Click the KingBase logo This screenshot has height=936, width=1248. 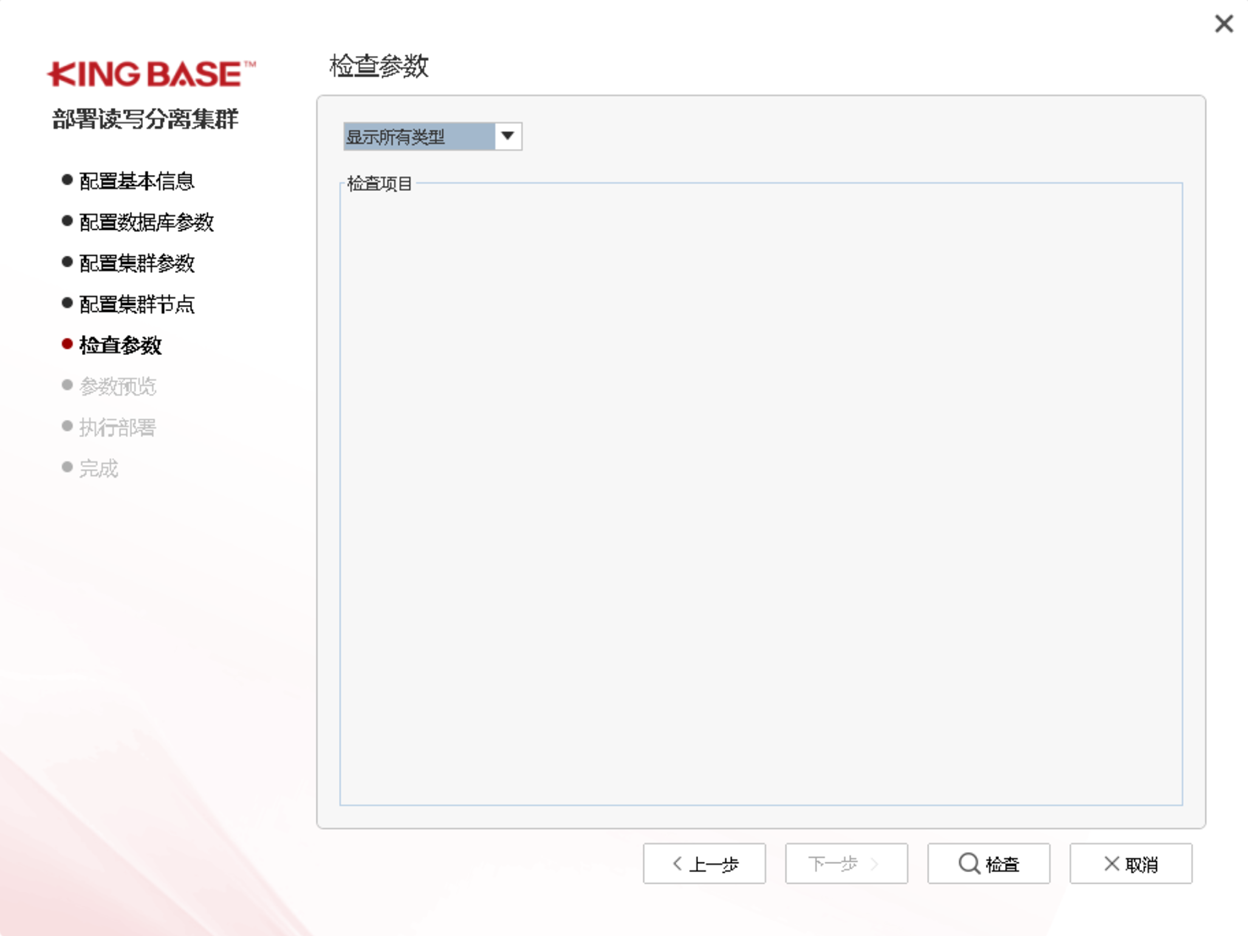(151, 74)
